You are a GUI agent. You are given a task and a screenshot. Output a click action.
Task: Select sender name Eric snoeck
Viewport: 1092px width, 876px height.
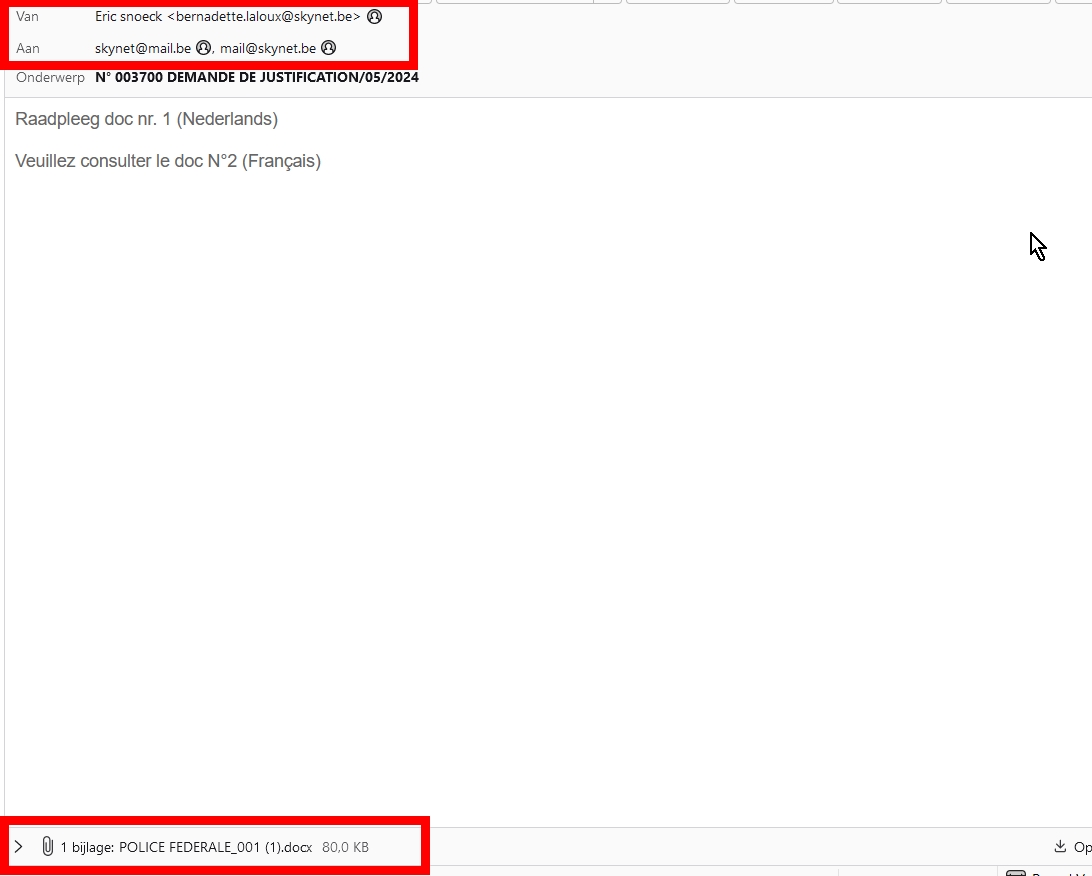(128, 17)
